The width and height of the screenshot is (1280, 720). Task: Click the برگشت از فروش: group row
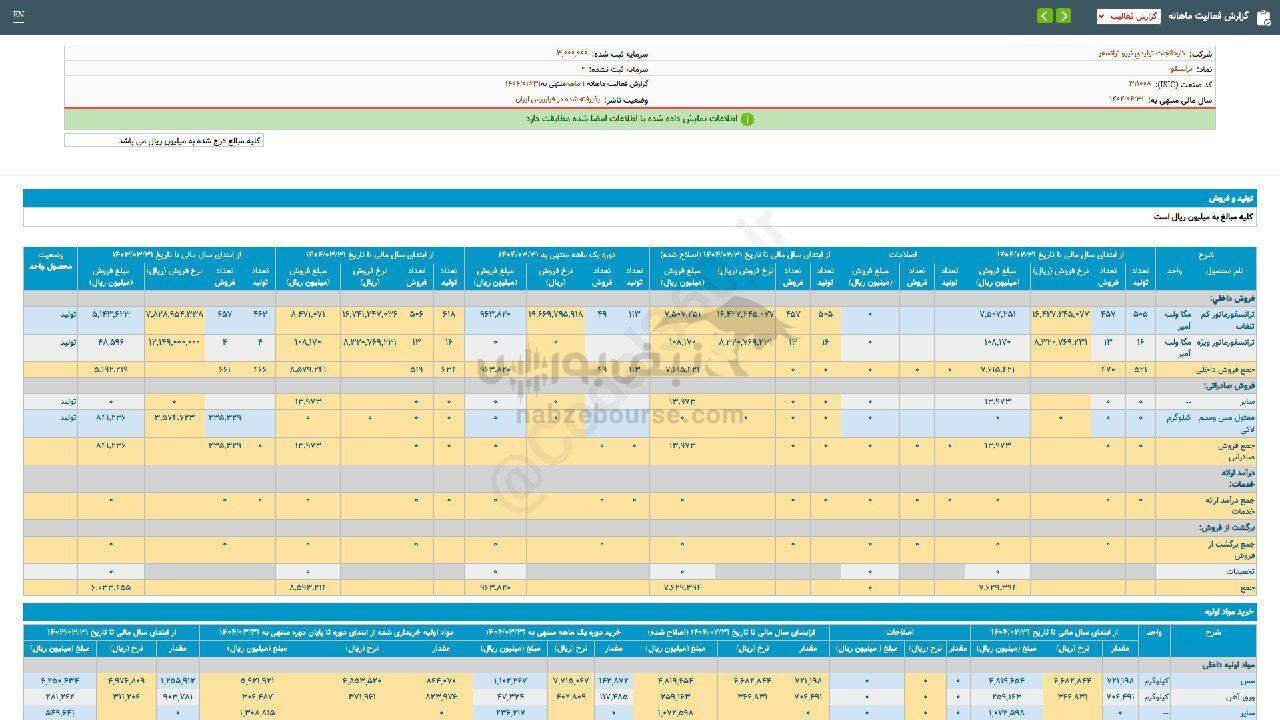(x=640, y=526)
